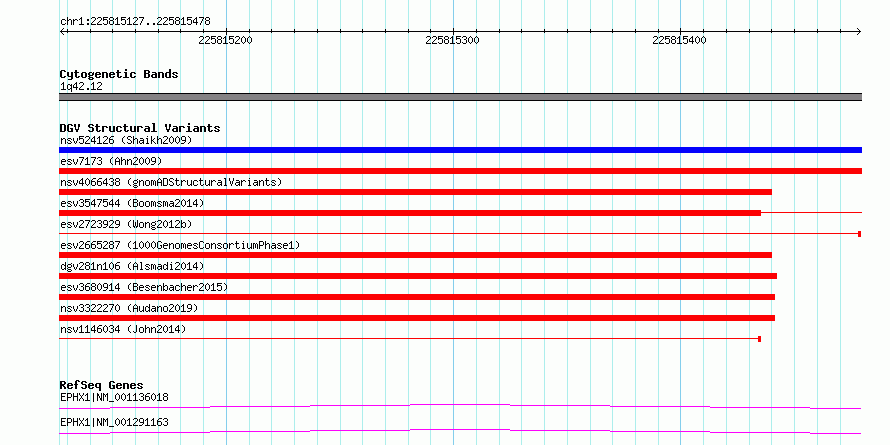Image resolution: width=890 pixels, height=445 pixels.
Task: Open the EPHX1|NM_001291163 gene label
Action: (114, 423)
